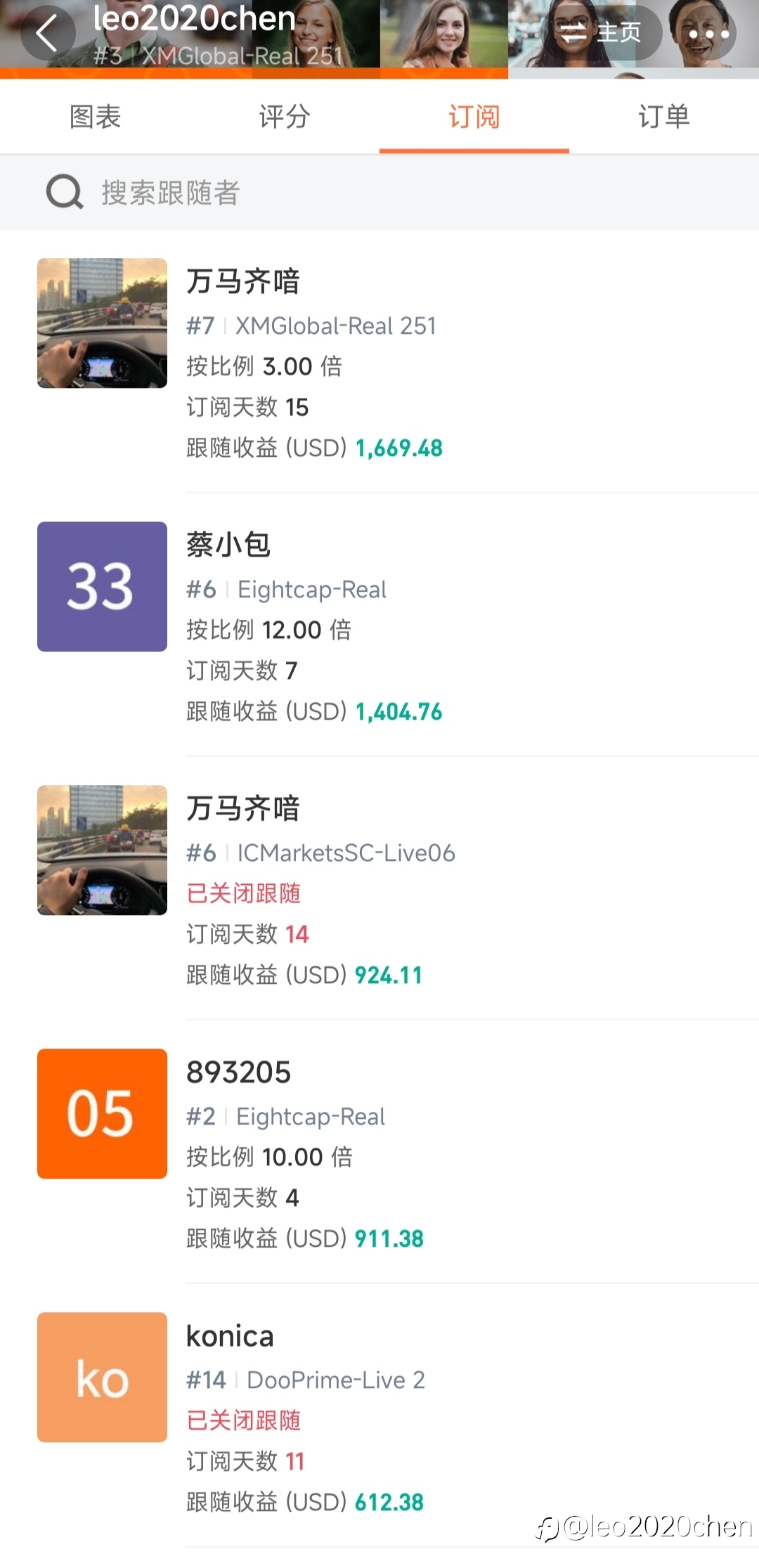The width and height of the screenshot is (759, 1568).
Task: Open the ko avatar of konica
Action: coord(102,1377)
